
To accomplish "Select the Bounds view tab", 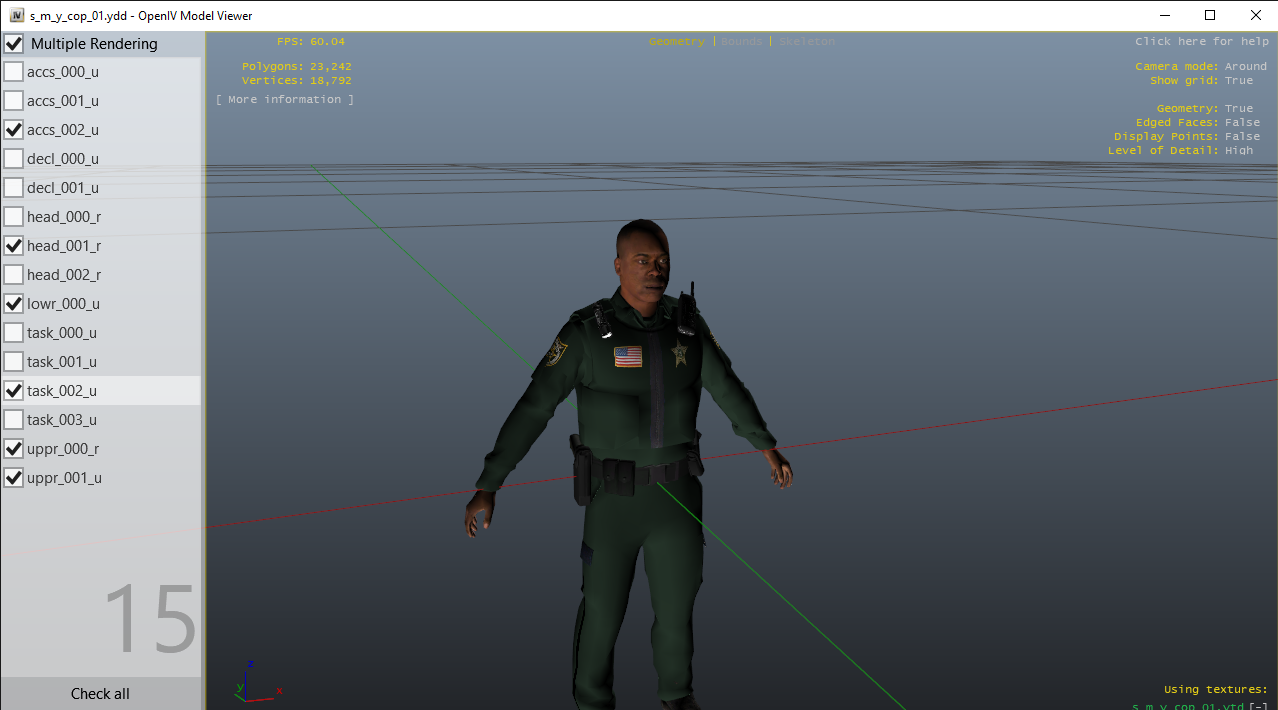I will point(741,42).
